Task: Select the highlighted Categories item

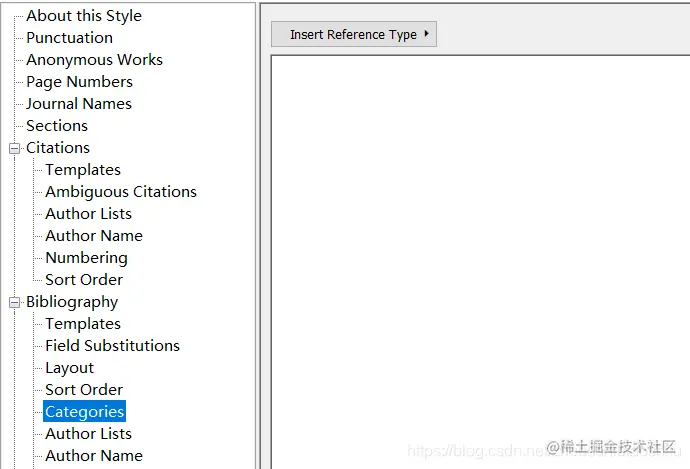Action: click(84, 411)
